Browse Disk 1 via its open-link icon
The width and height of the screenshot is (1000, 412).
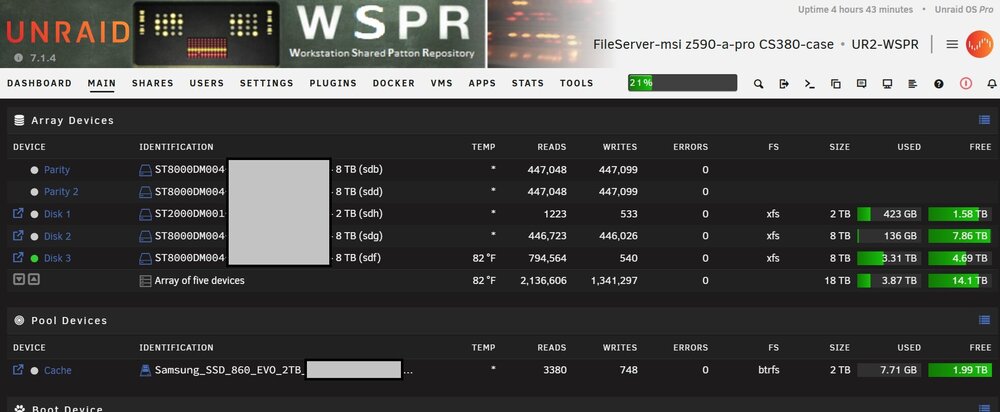pyautogui.click(x=18, y=214)
